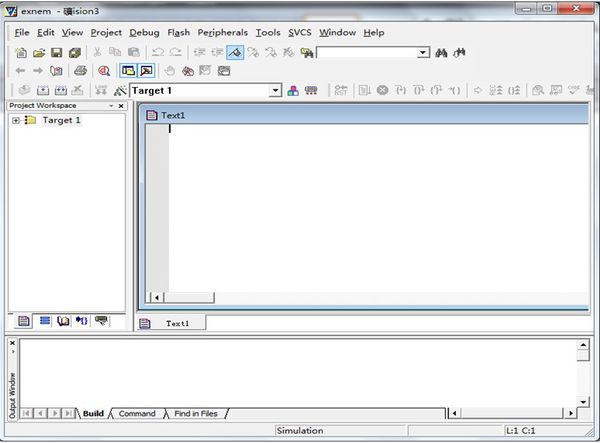Image resolution: width=600 pixels, height=443 pixels.
Task: Open the Tools menu
Action: coord(268,33)
